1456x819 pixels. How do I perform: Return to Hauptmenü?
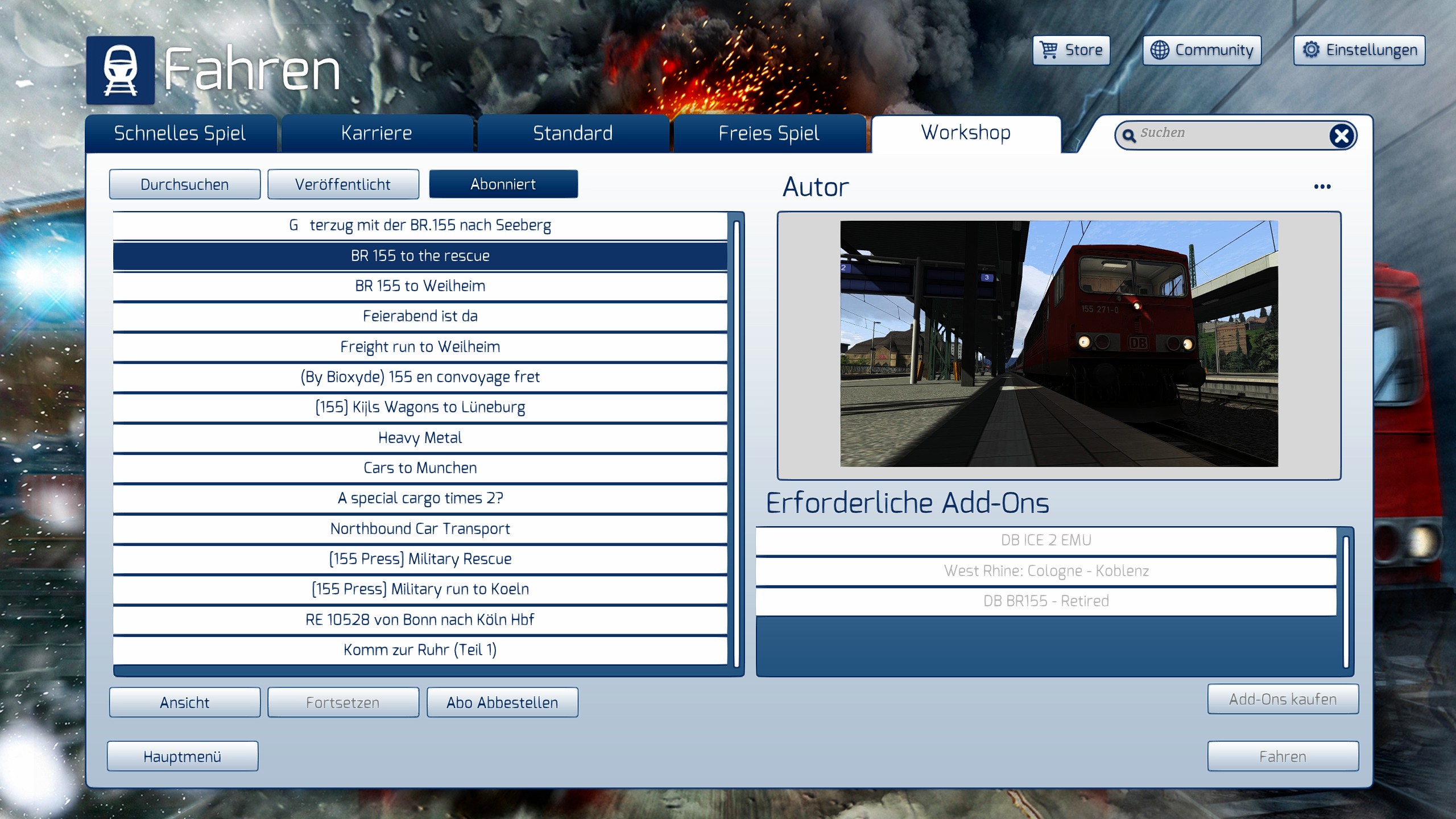[x=183, y=756]
